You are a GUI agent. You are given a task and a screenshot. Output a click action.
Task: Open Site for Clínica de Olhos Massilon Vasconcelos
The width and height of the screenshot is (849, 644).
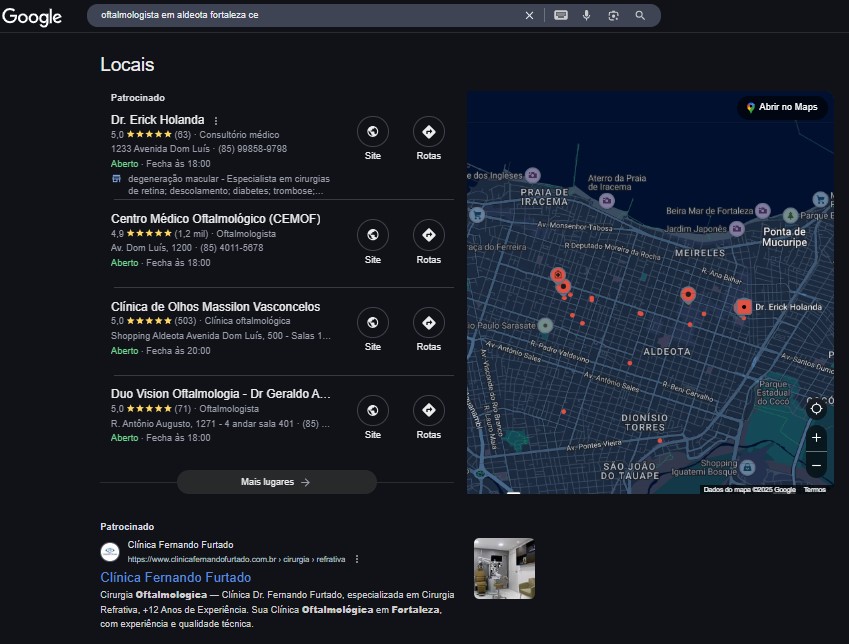pyautogui.click(x=373, y=323)
